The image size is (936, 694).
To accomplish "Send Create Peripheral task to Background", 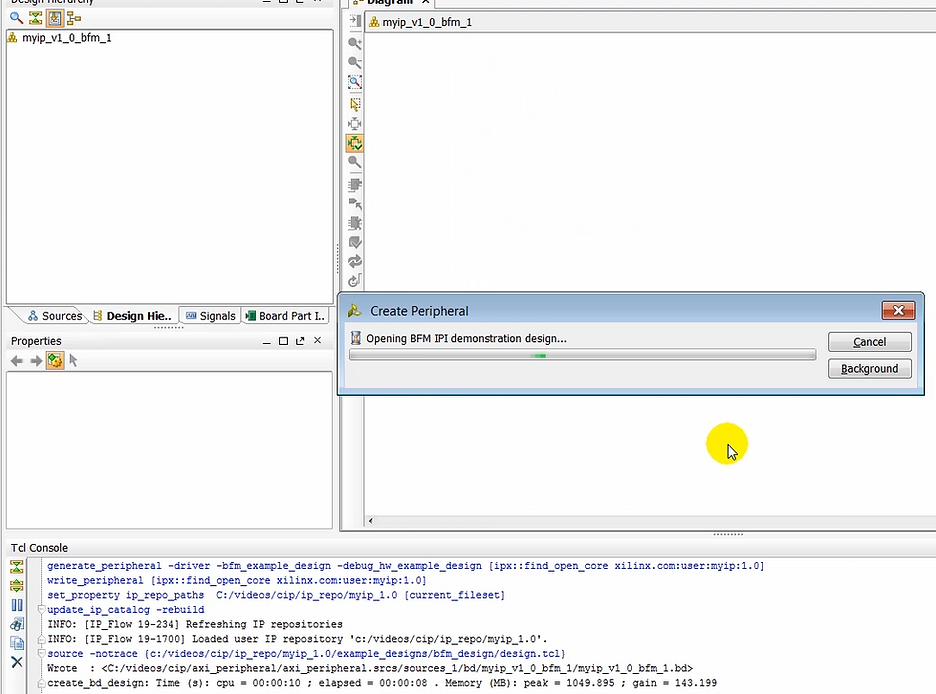I will pyautogui.click(x=868, y=368).
